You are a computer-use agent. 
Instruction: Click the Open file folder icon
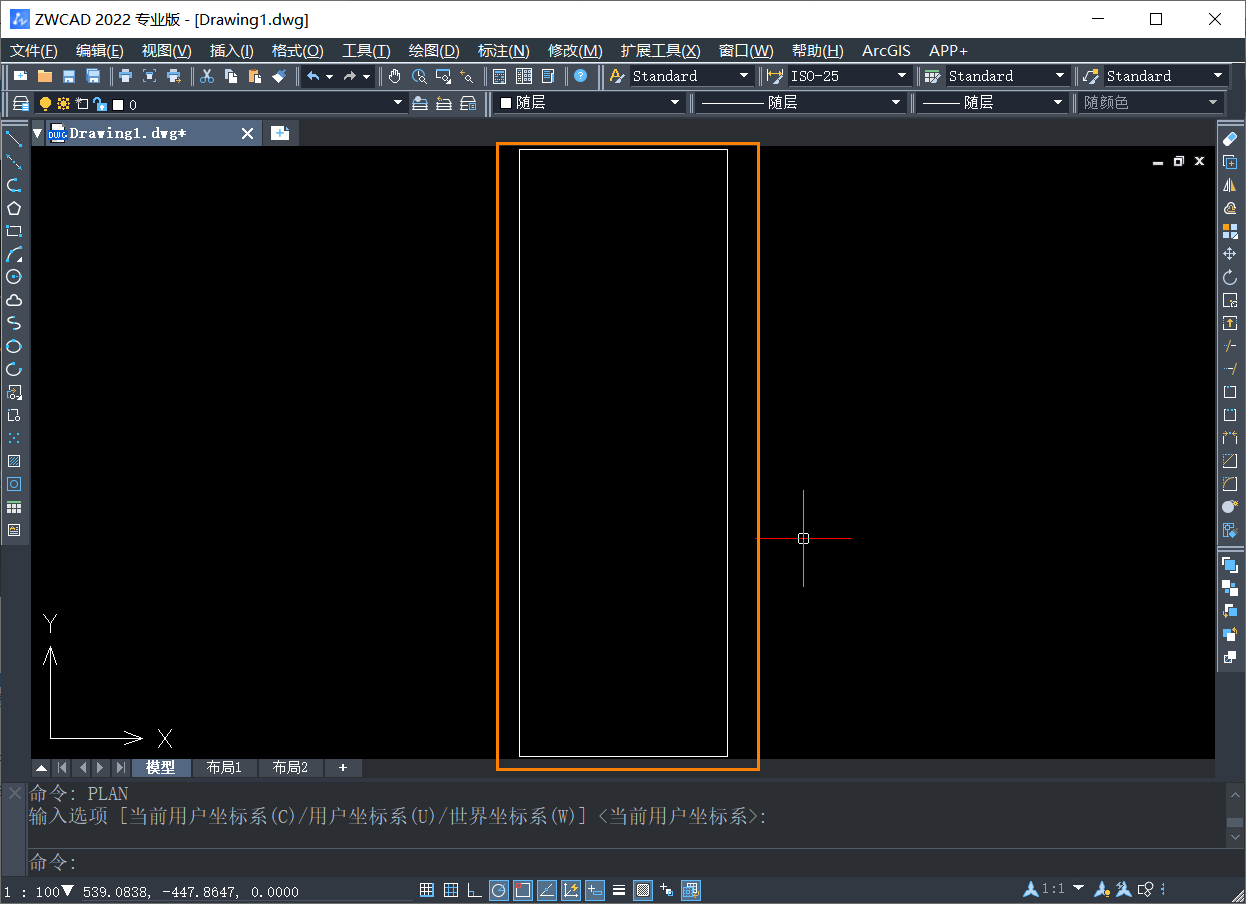tap(45, 76)
